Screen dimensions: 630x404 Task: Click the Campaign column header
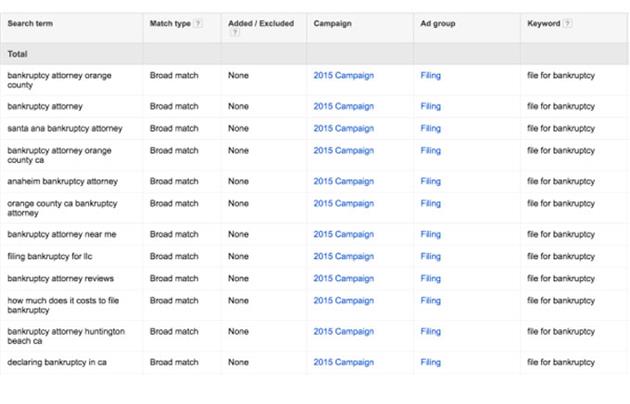click(x=332, y=23)
